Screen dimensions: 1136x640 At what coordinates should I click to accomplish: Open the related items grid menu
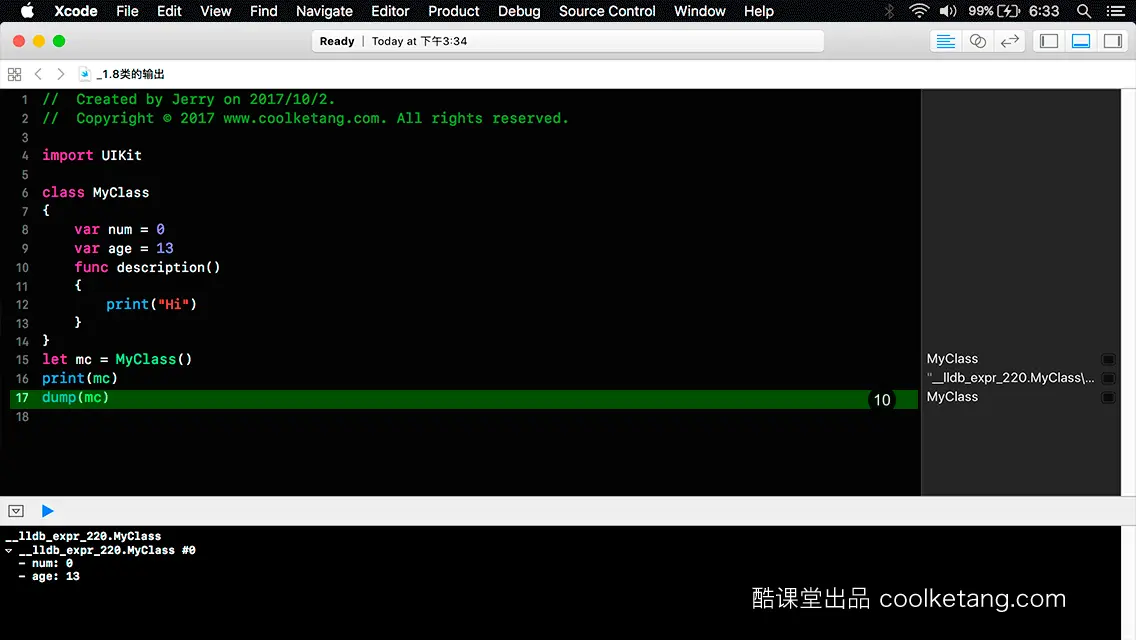[14, 74]
